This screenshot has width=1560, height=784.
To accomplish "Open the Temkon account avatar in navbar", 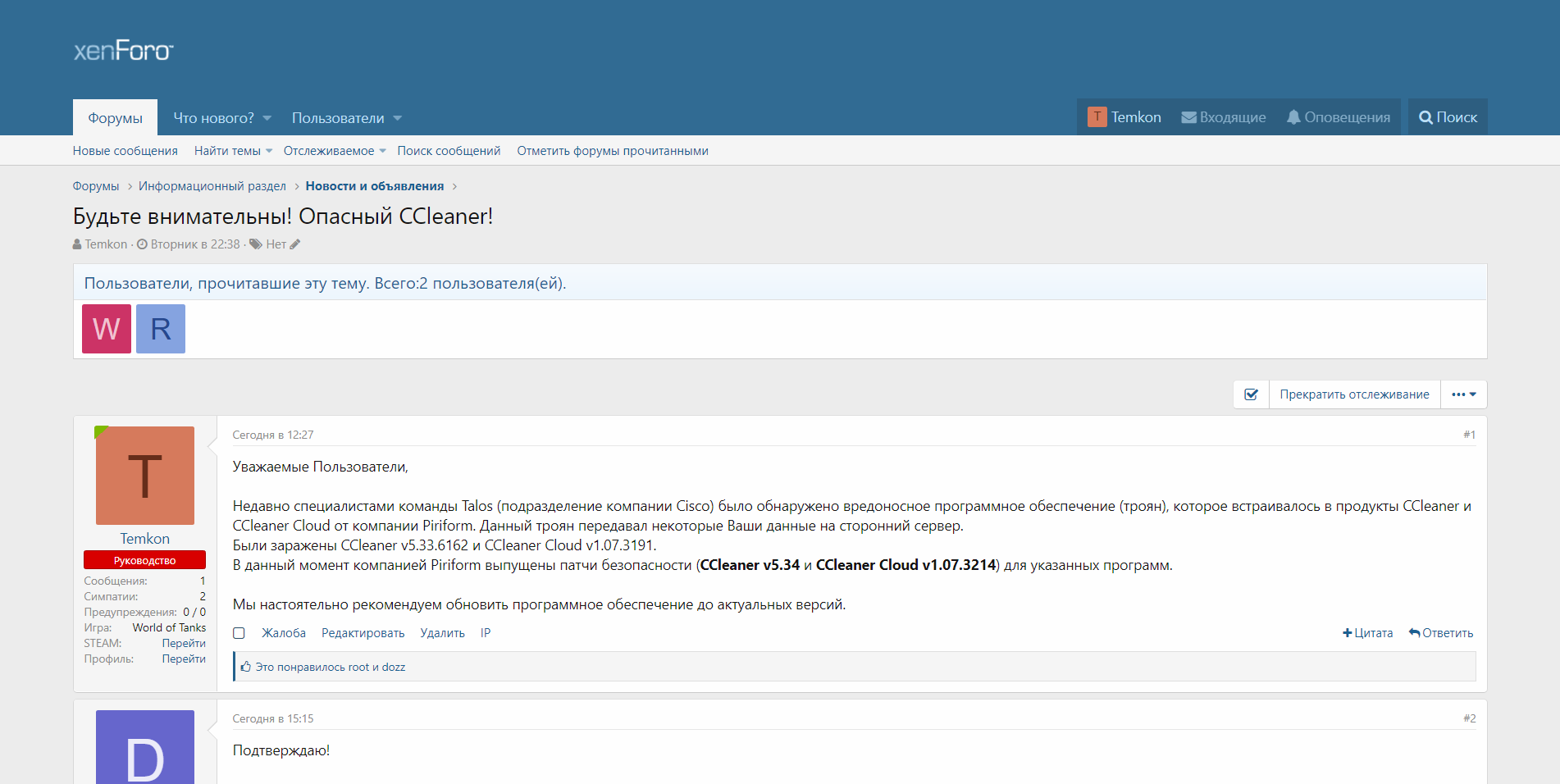I will 1097,117.
